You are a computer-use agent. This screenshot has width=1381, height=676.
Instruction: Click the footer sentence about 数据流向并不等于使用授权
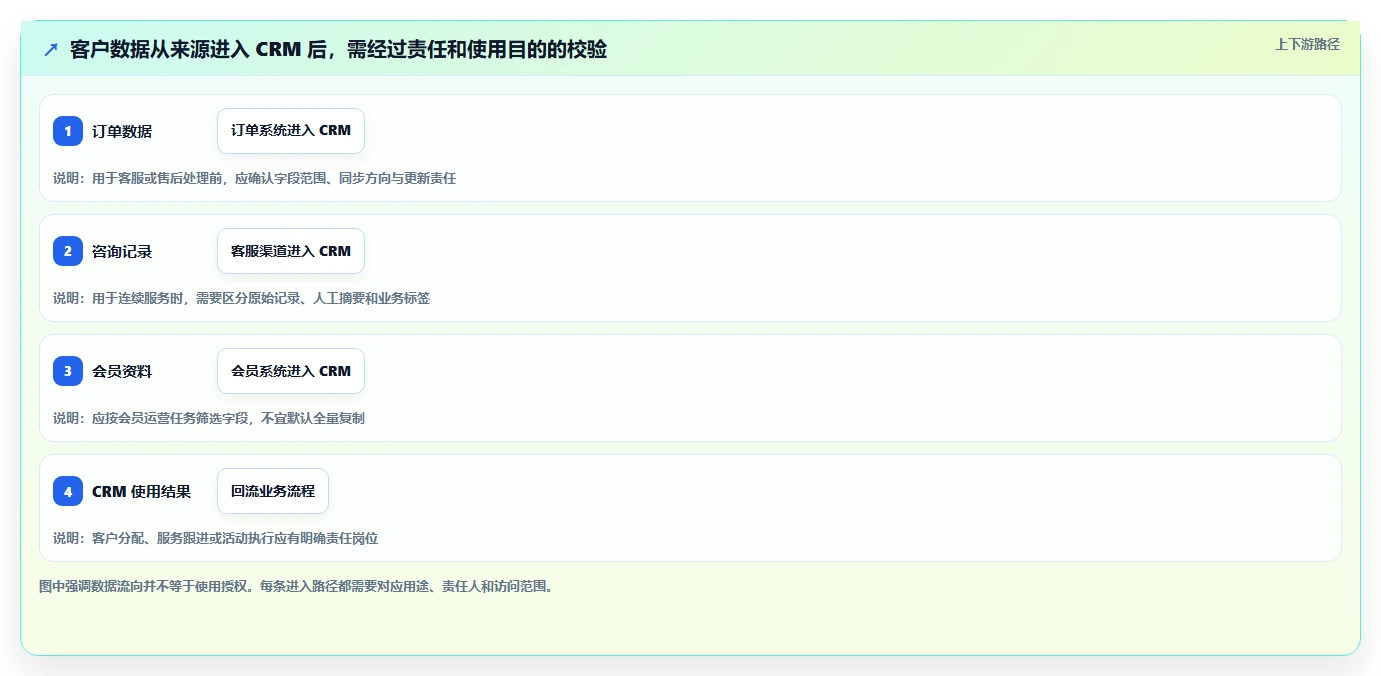pyautogui.click(x=296, y=586)
